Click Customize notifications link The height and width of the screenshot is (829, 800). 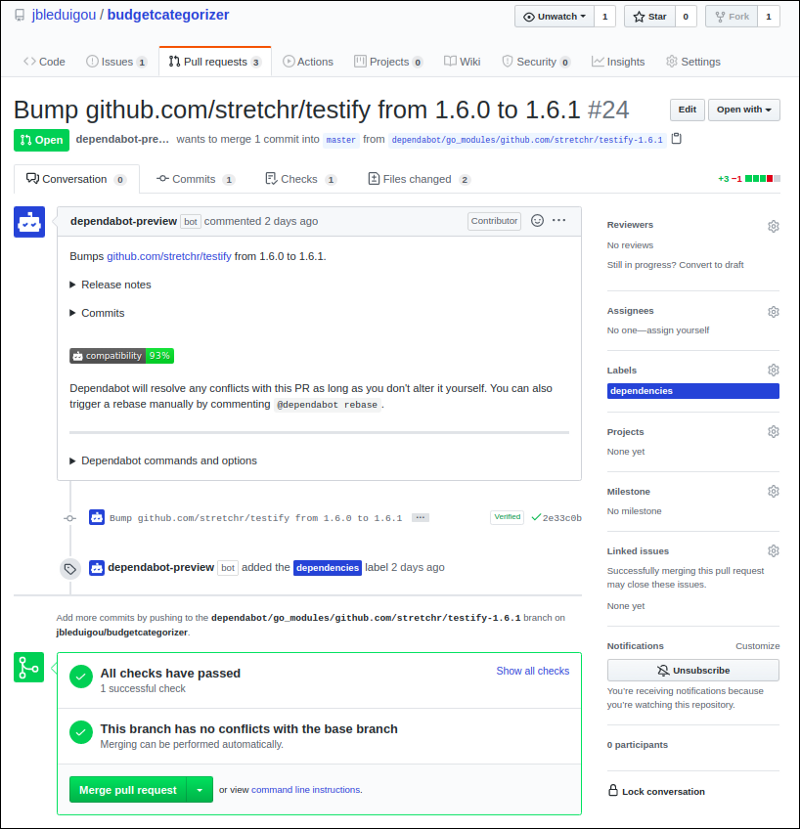coord(758,646)
